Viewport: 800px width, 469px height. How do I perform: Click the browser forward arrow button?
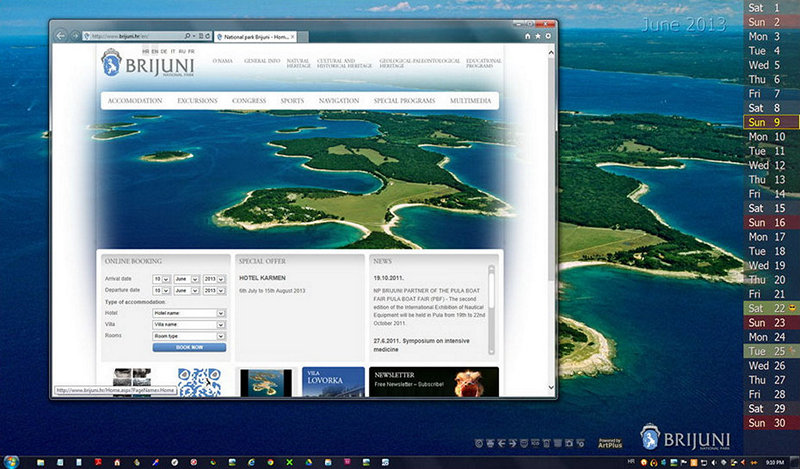click(75, 36)
